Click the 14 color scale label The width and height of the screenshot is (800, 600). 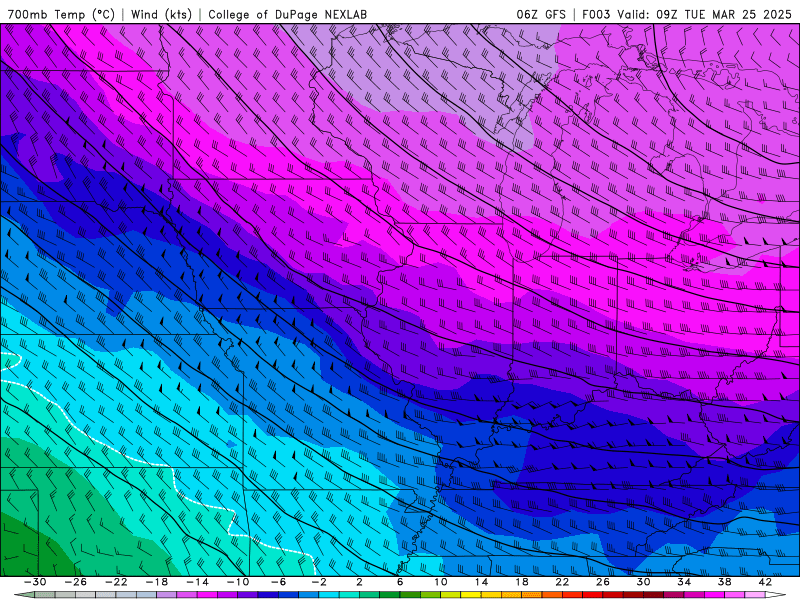point(481,582)
